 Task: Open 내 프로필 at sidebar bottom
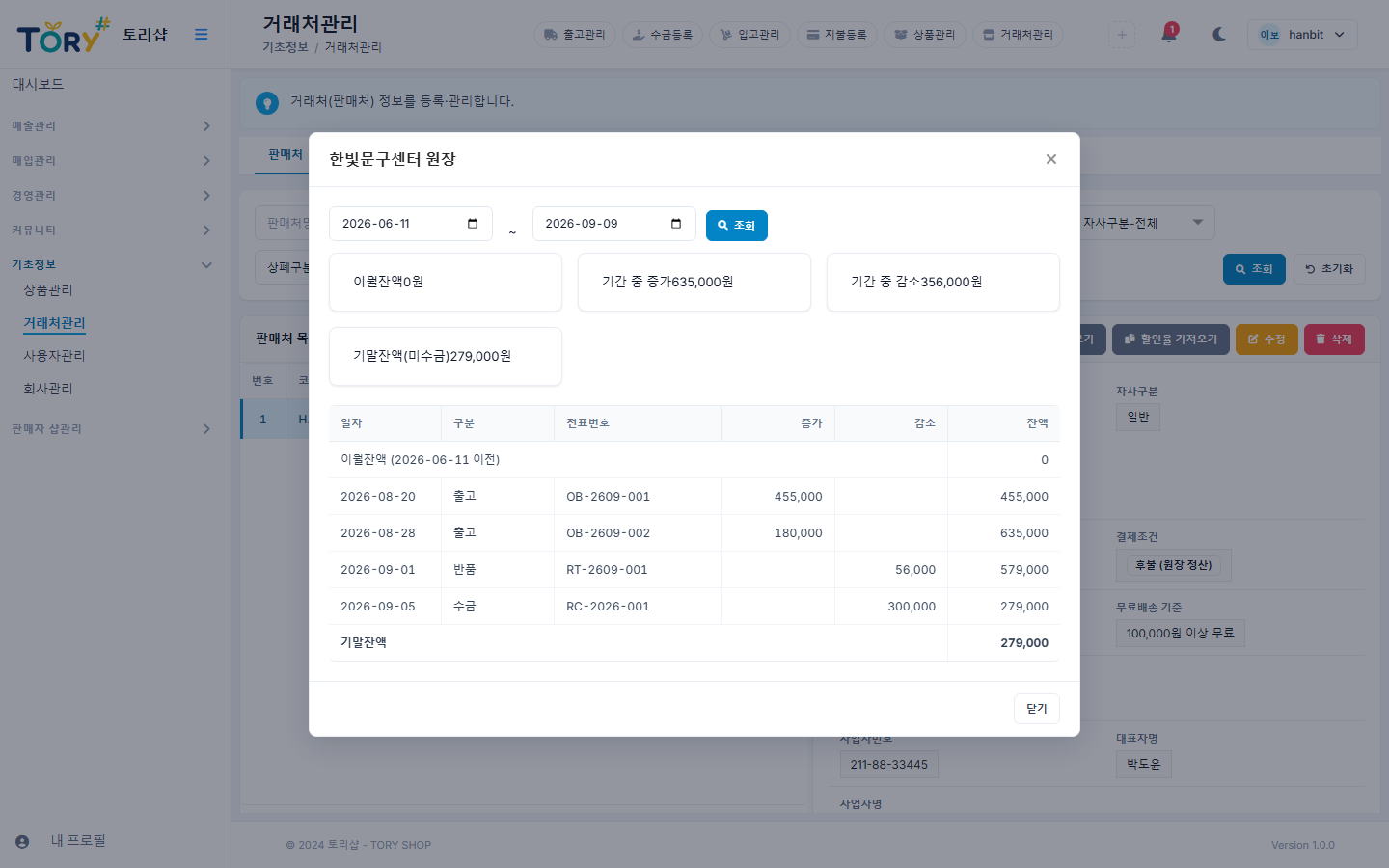point(78,841)
